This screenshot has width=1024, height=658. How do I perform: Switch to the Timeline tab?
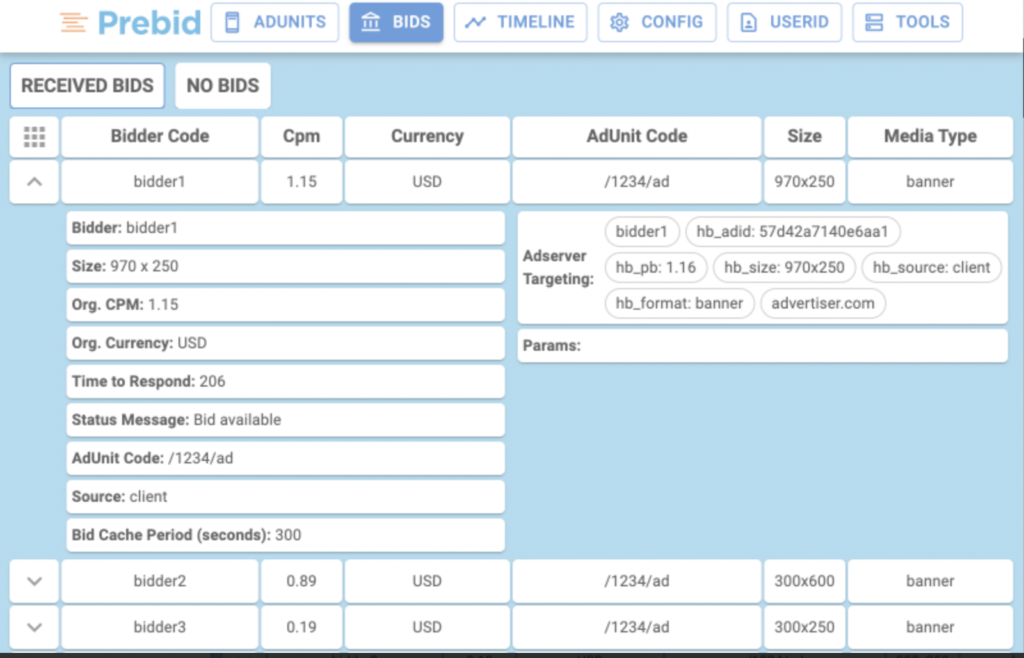tap(520, 22)
